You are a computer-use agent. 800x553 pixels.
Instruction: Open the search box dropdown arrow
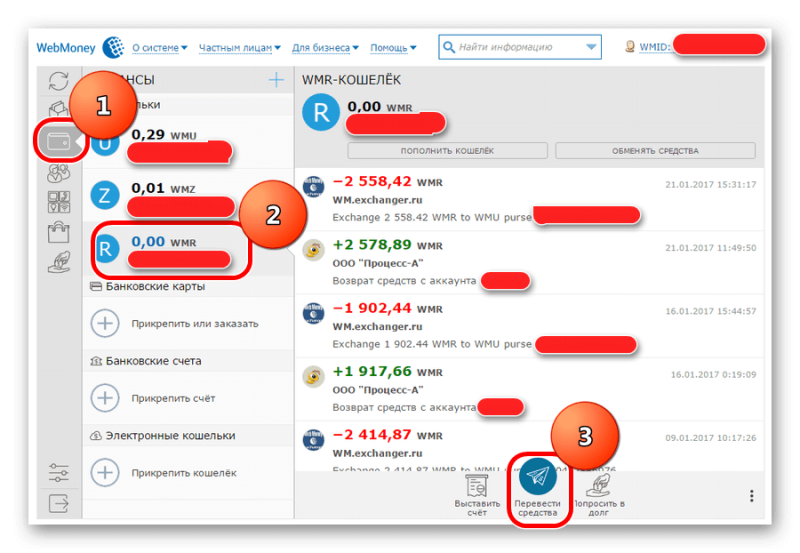pyautogui.click(x=591, y=47)
